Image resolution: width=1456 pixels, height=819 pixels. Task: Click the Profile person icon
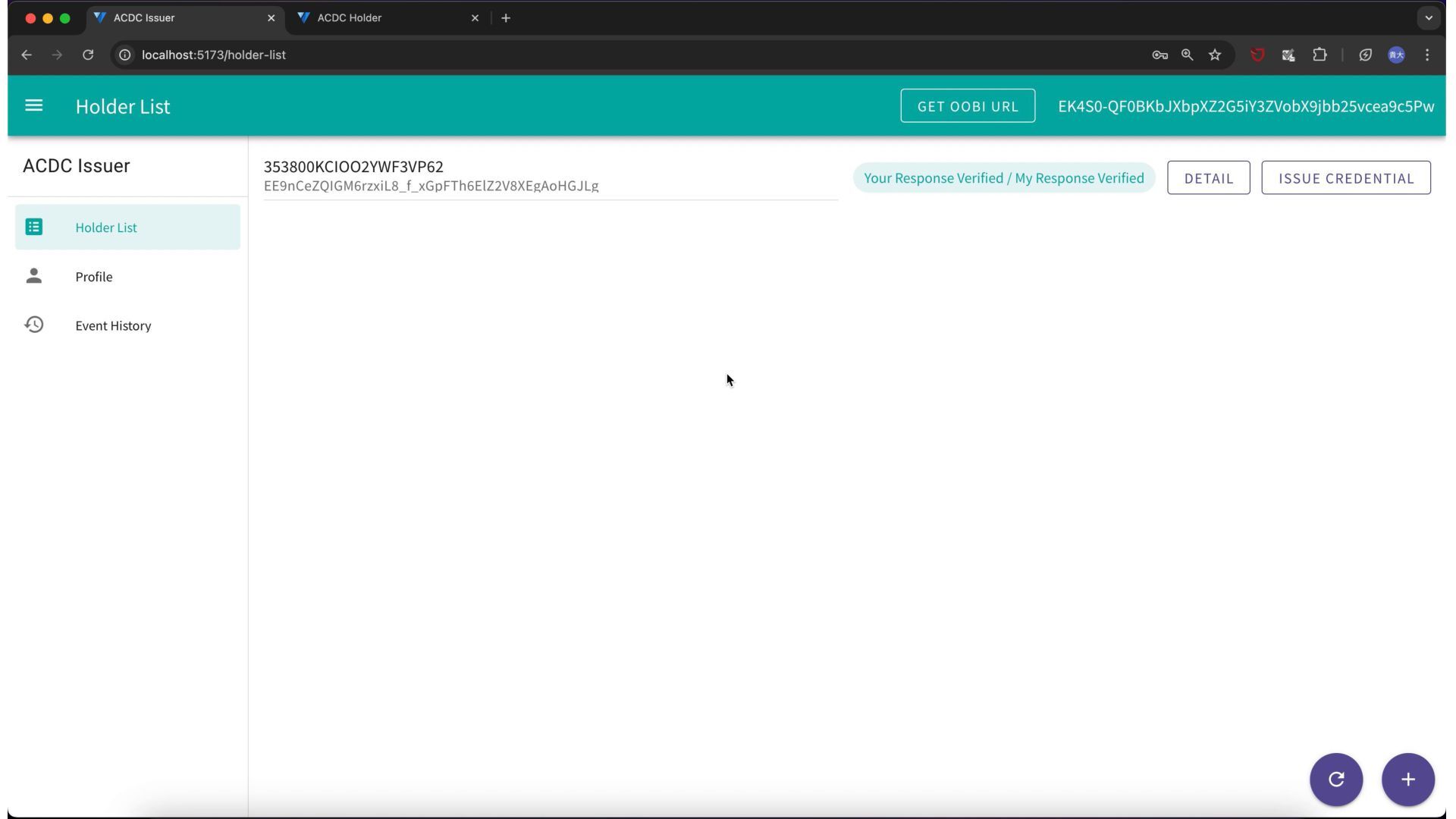[34, 276]
